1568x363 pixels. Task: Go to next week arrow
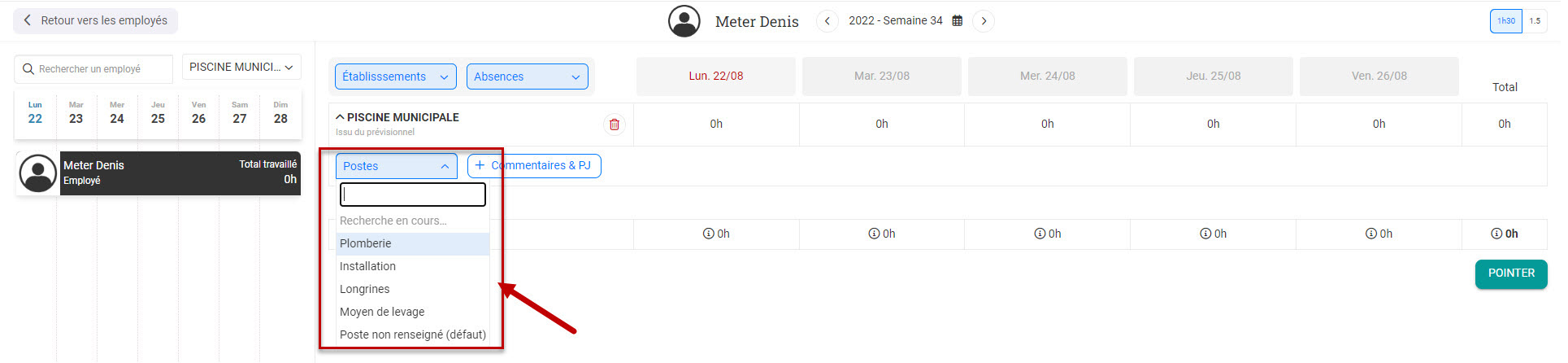(984, 21)
